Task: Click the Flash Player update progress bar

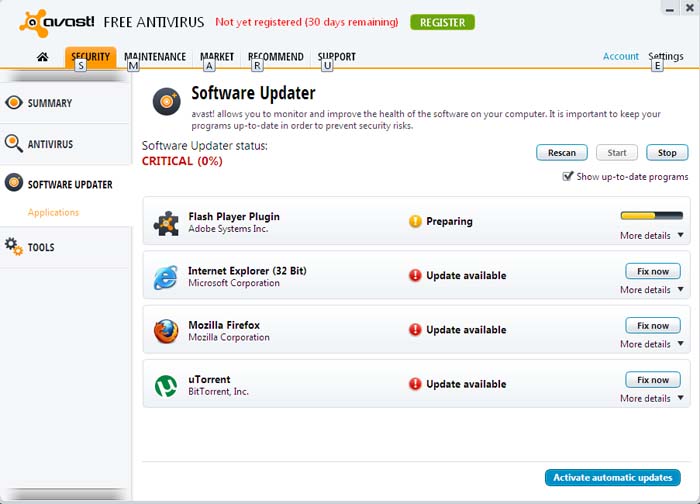Action: click(x=652, y=216)
